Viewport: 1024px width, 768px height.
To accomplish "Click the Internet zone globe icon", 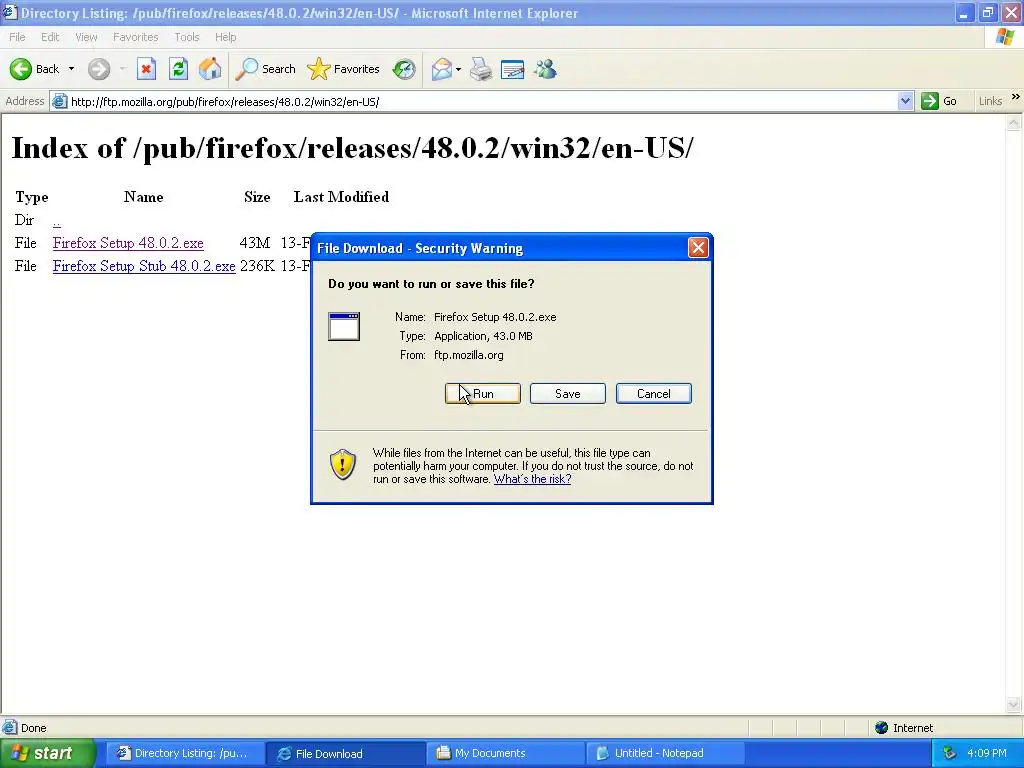I will tap(882, 728).
